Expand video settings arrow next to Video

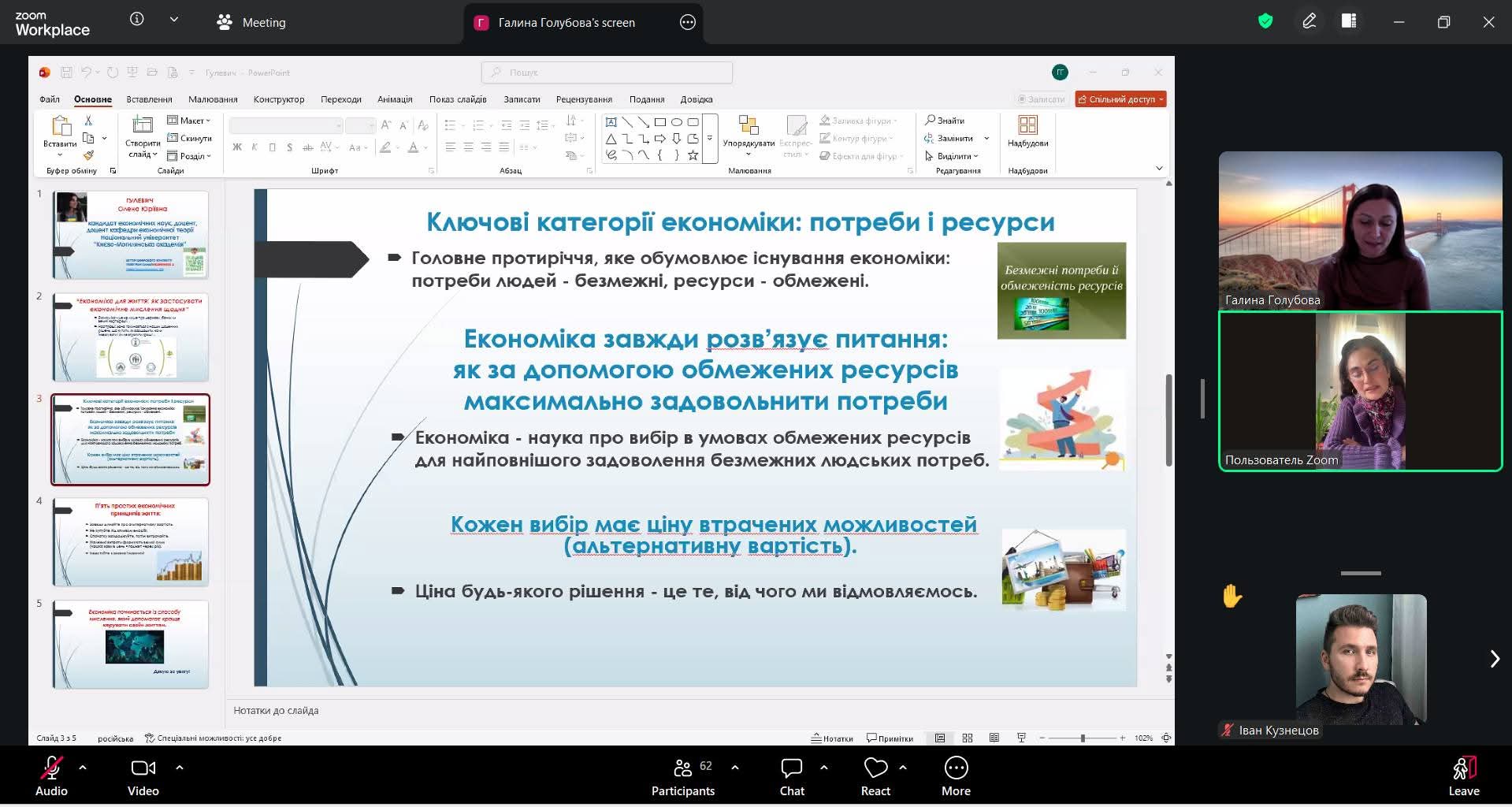coord(180,767)
